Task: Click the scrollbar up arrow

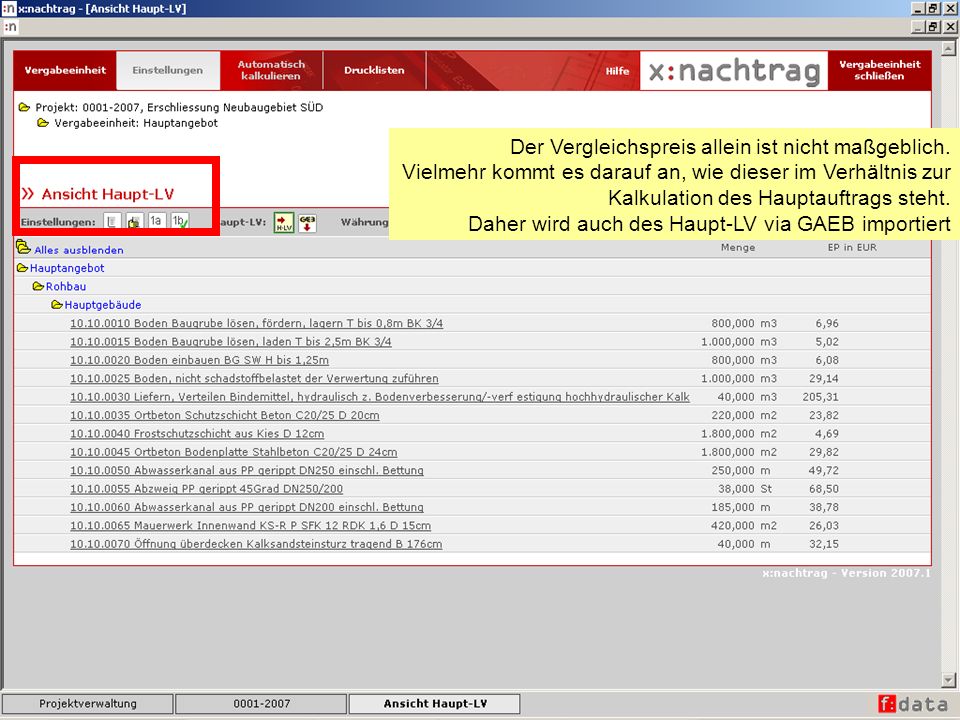Action: coord(948,48)
